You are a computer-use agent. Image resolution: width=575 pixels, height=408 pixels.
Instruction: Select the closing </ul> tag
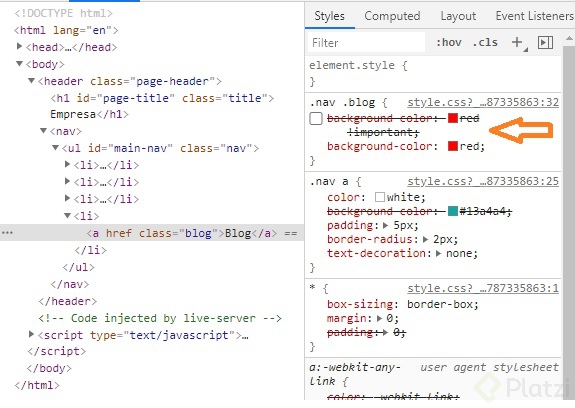point(78,267)
